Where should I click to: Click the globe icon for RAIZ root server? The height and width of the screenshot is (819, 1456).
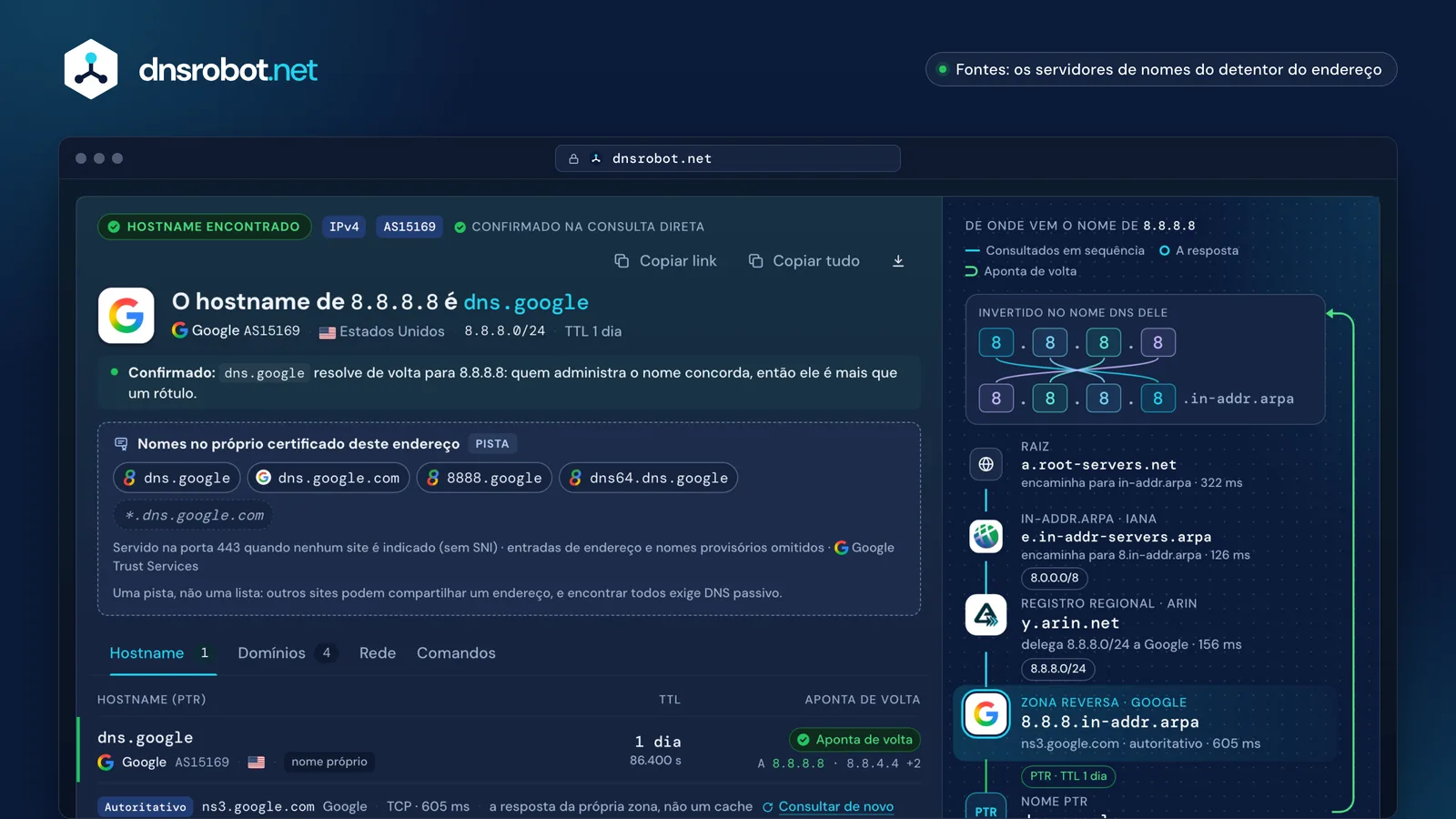click(986, 464)
